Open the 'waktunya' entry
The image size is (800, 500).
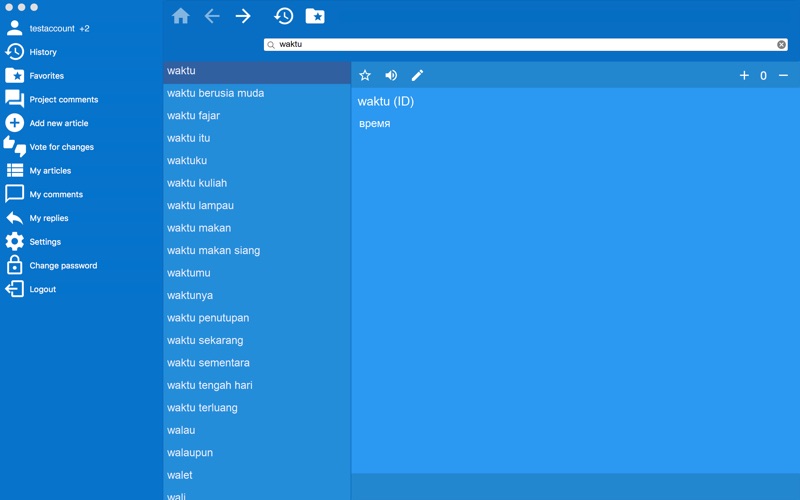coord(257,295)
